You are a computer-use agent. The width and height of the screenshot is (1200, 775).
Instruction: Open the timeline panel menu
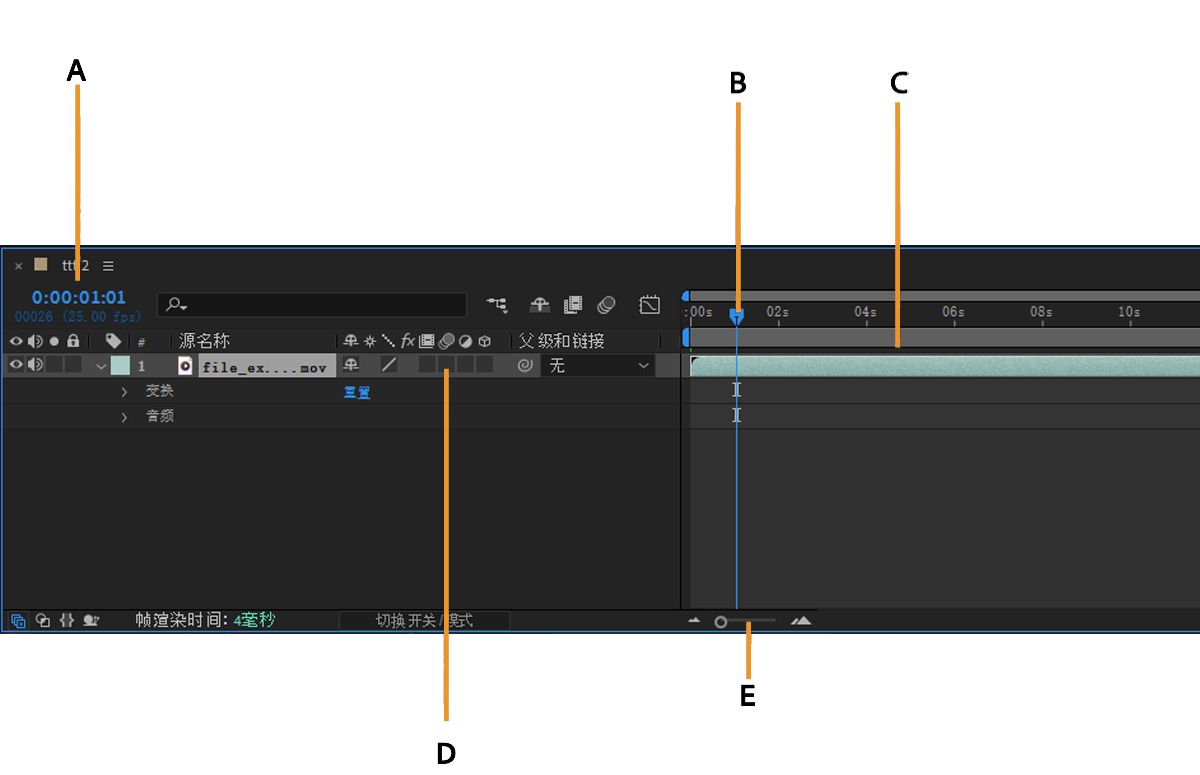108,266
